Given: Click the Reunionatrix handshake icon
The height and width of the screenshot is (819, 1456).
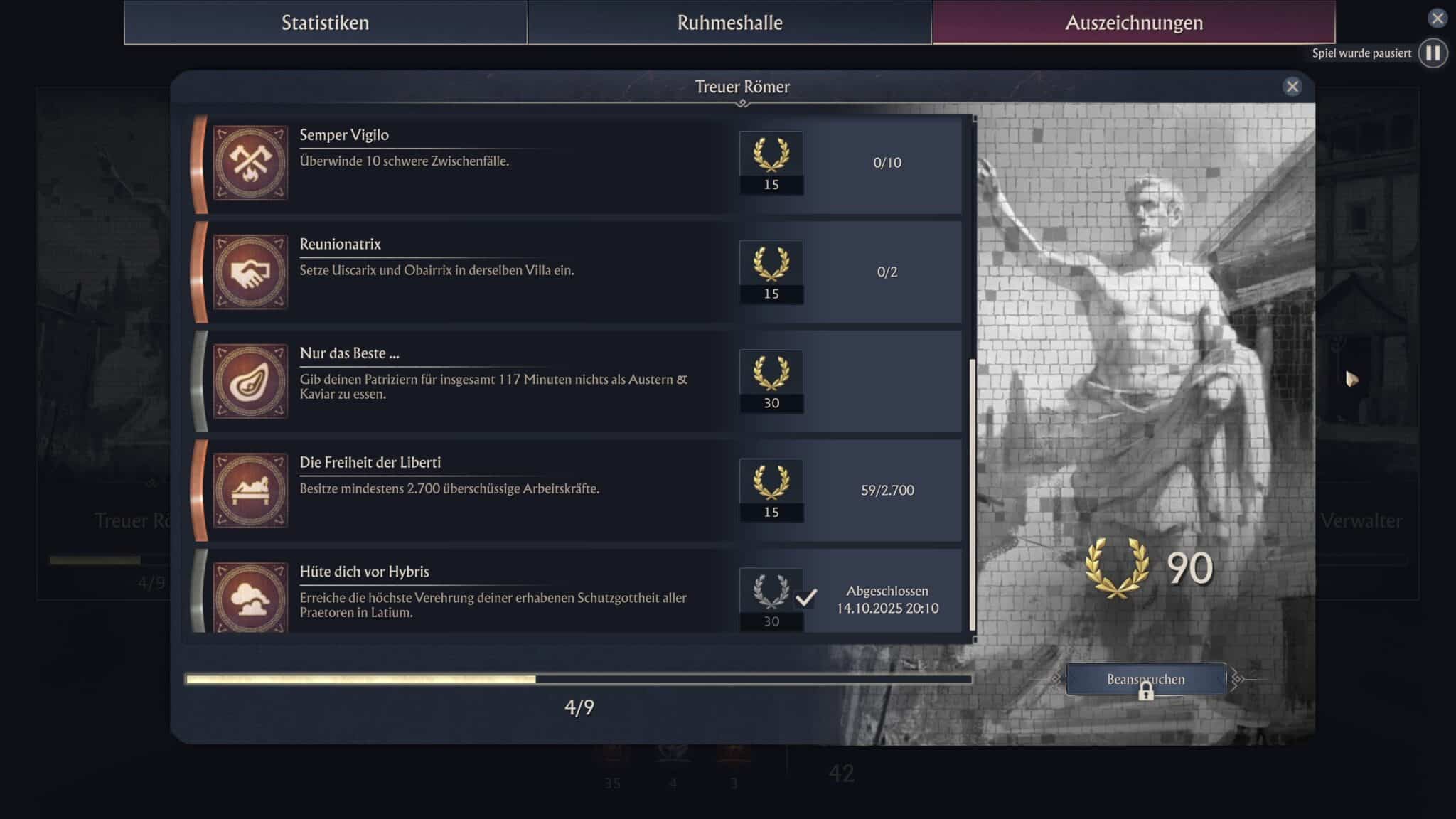Looking at the screenshot, I should click(x=250, y=272).
